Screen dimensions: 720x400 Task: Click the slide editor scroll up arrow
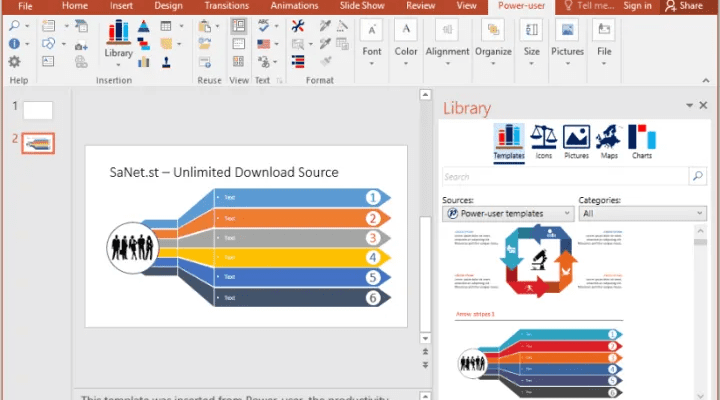click(x=425, y=95)
